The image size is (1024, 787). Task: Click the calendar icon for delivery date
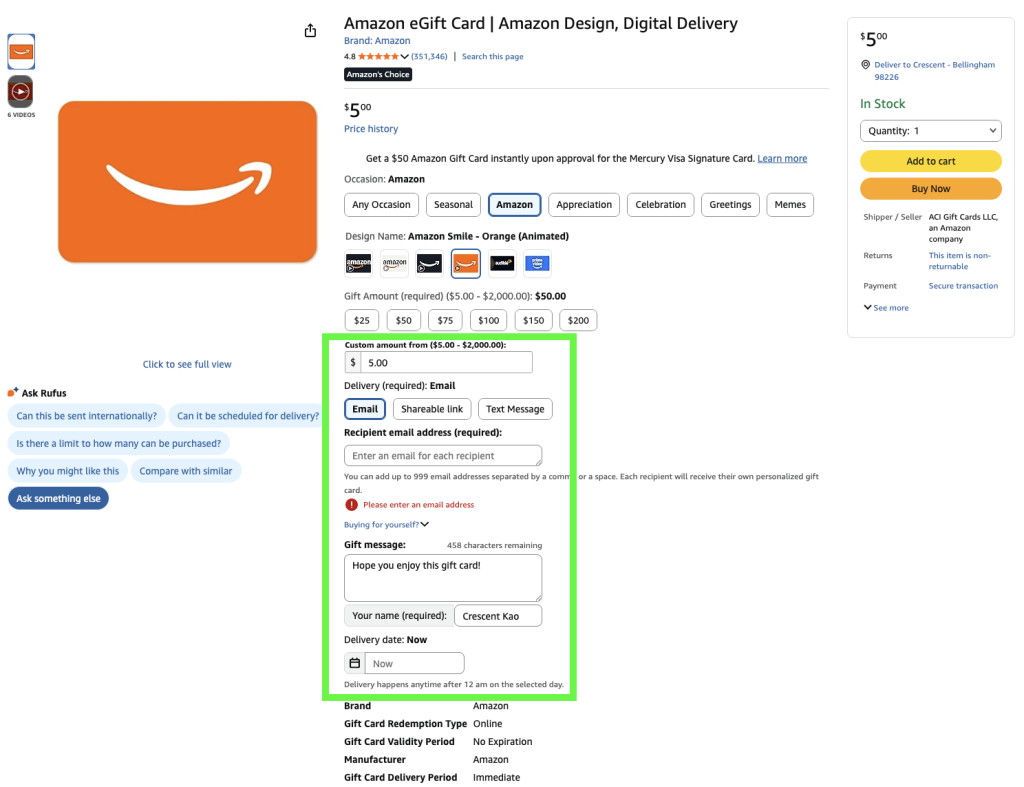tap(354, 663)
